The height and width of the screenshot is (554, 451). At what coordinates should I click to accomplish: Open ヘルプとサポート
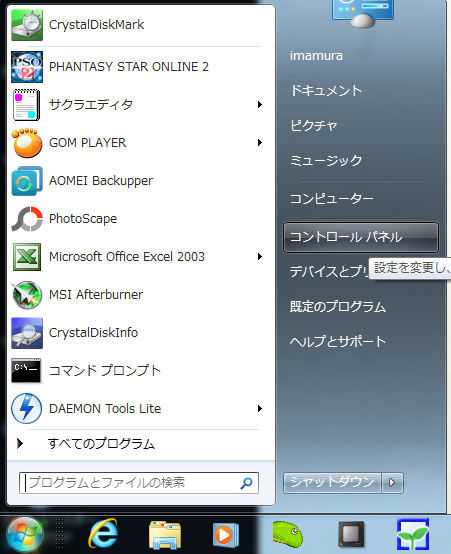pyautogui.click(x=338, y=341)
